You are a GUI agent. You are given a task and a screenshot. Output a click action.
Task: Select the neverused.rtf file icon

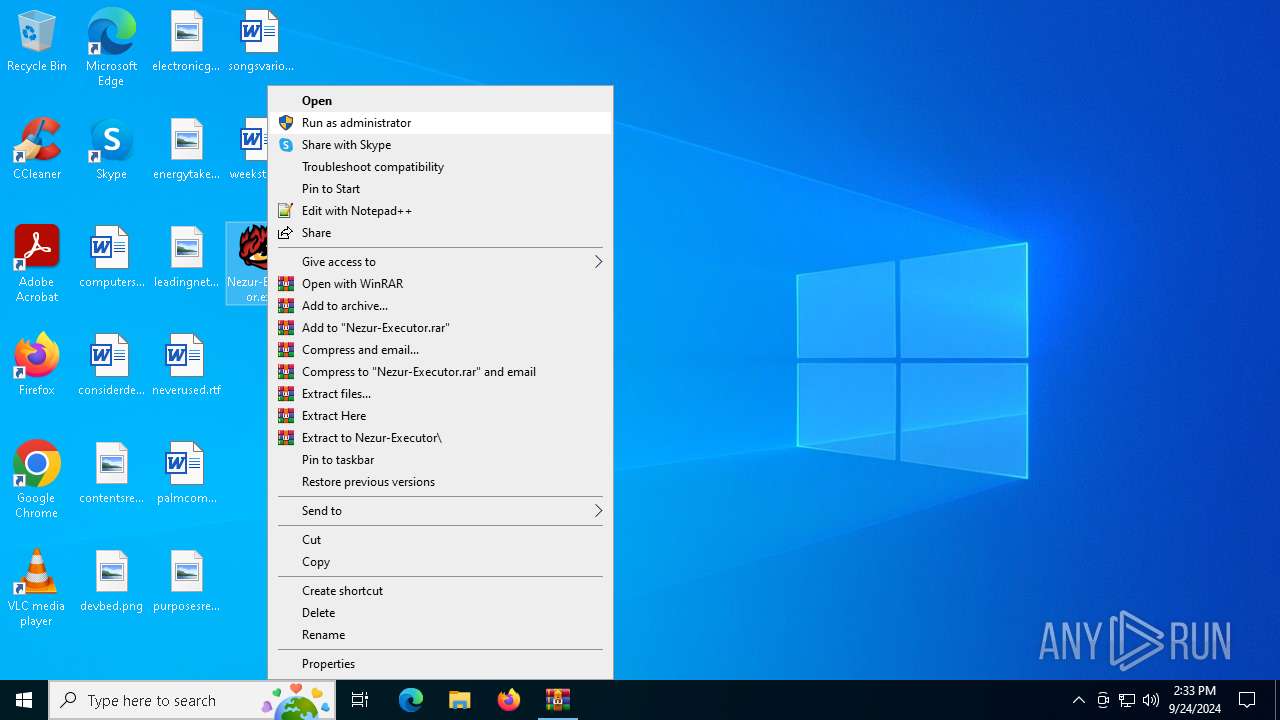(x=186, y=366)
